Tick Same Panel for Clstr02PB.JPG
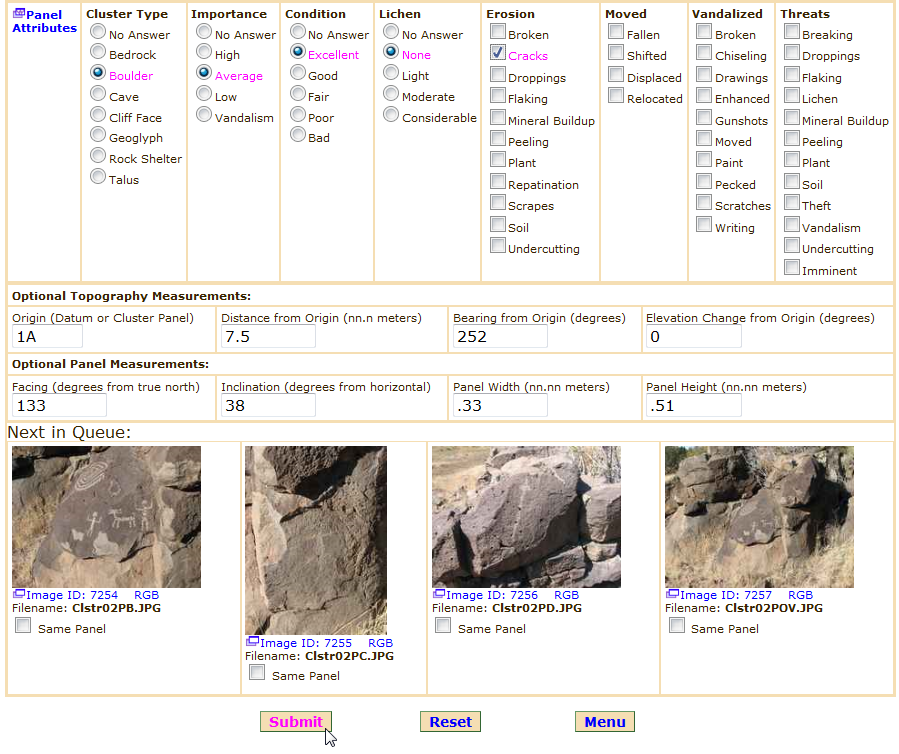The width and height of the screenshot is (899, 754). 23,627
